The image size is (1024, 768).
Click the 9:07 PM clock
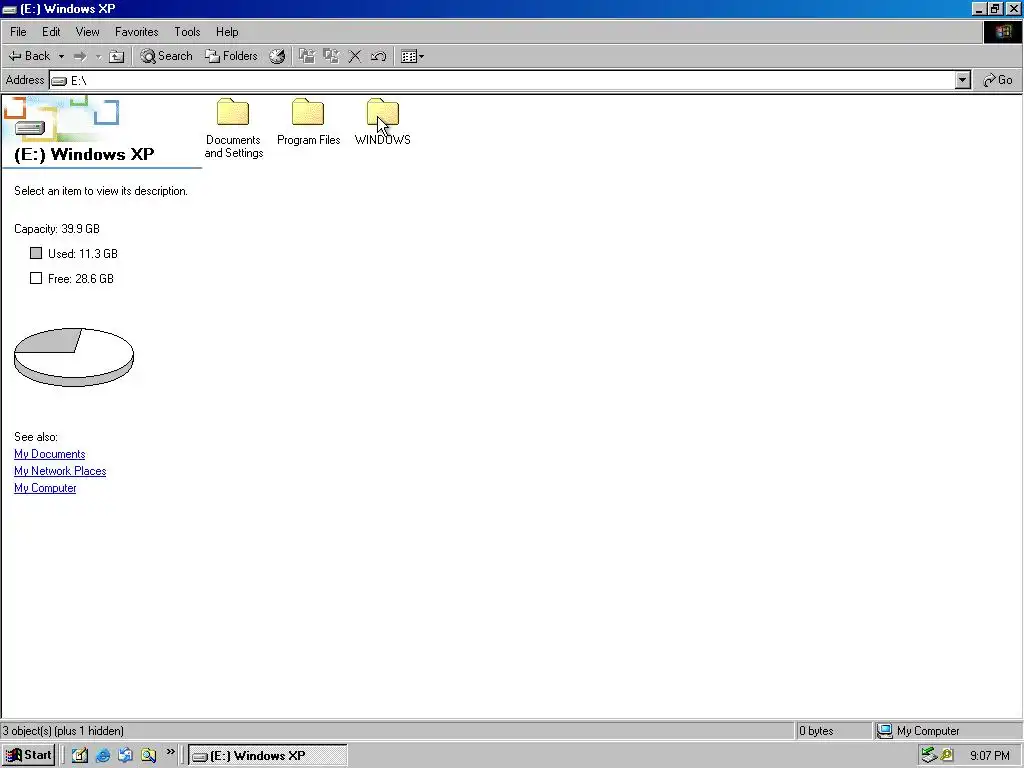(989, 756)
